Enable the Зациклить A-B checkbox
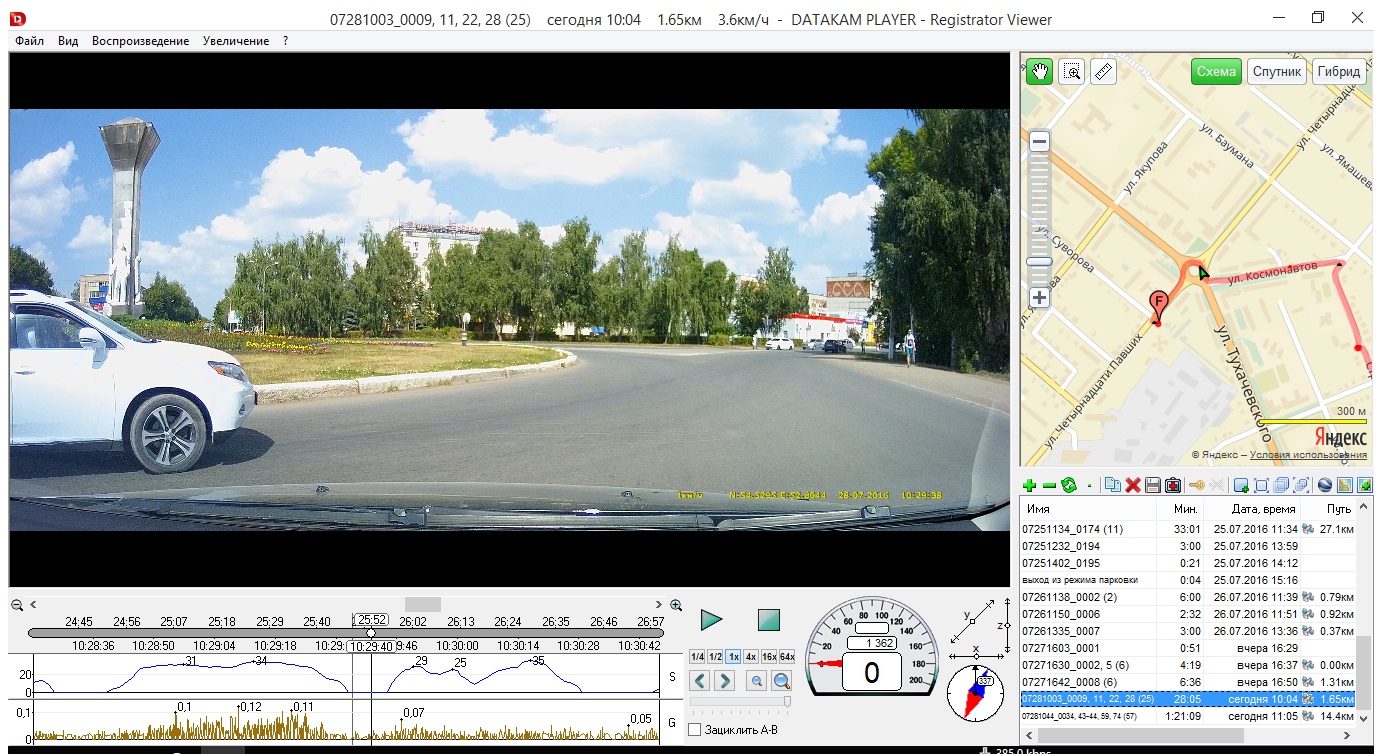 (695, 730)
